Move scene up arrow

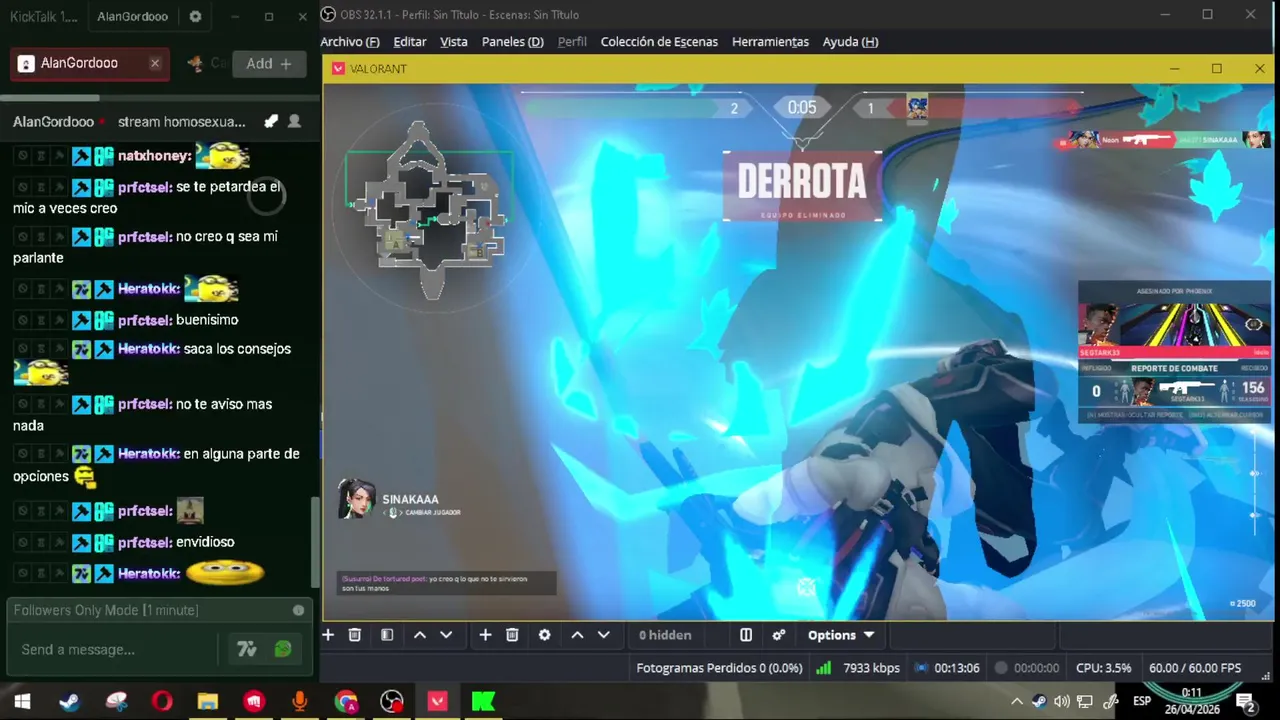pos(420,635)
